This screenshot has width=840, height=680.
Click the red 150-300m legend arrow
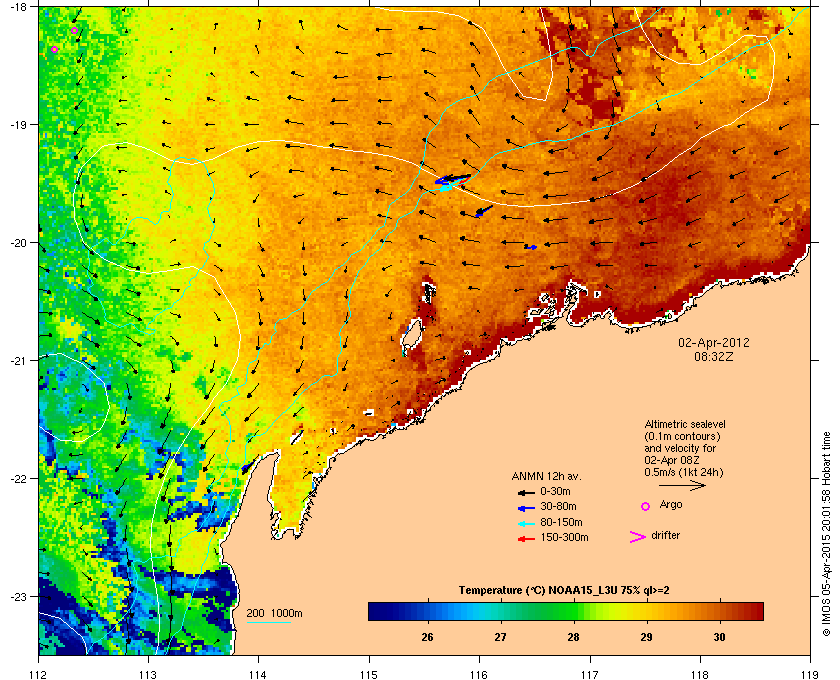tap(526, 538)
